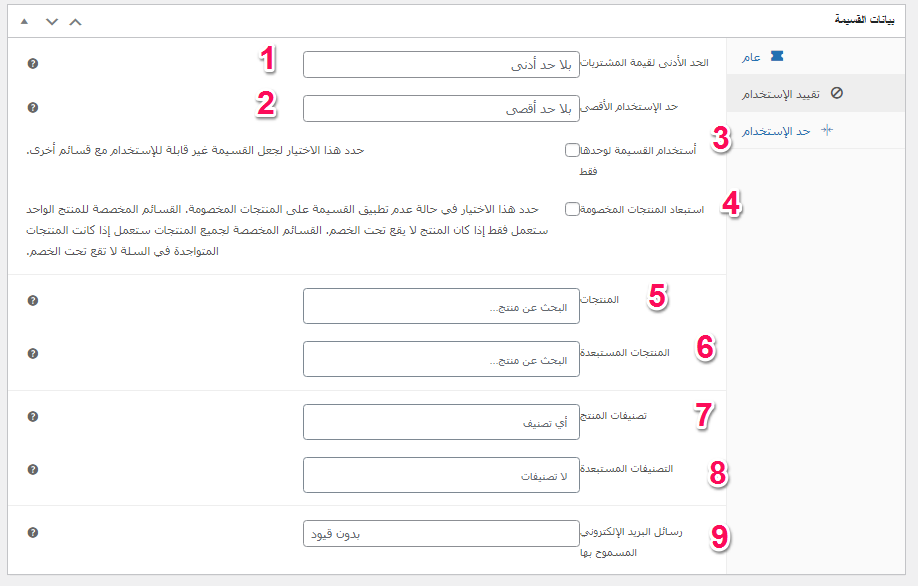
Task: Click help icon beside product categories field
Action: tap(33, 416)
